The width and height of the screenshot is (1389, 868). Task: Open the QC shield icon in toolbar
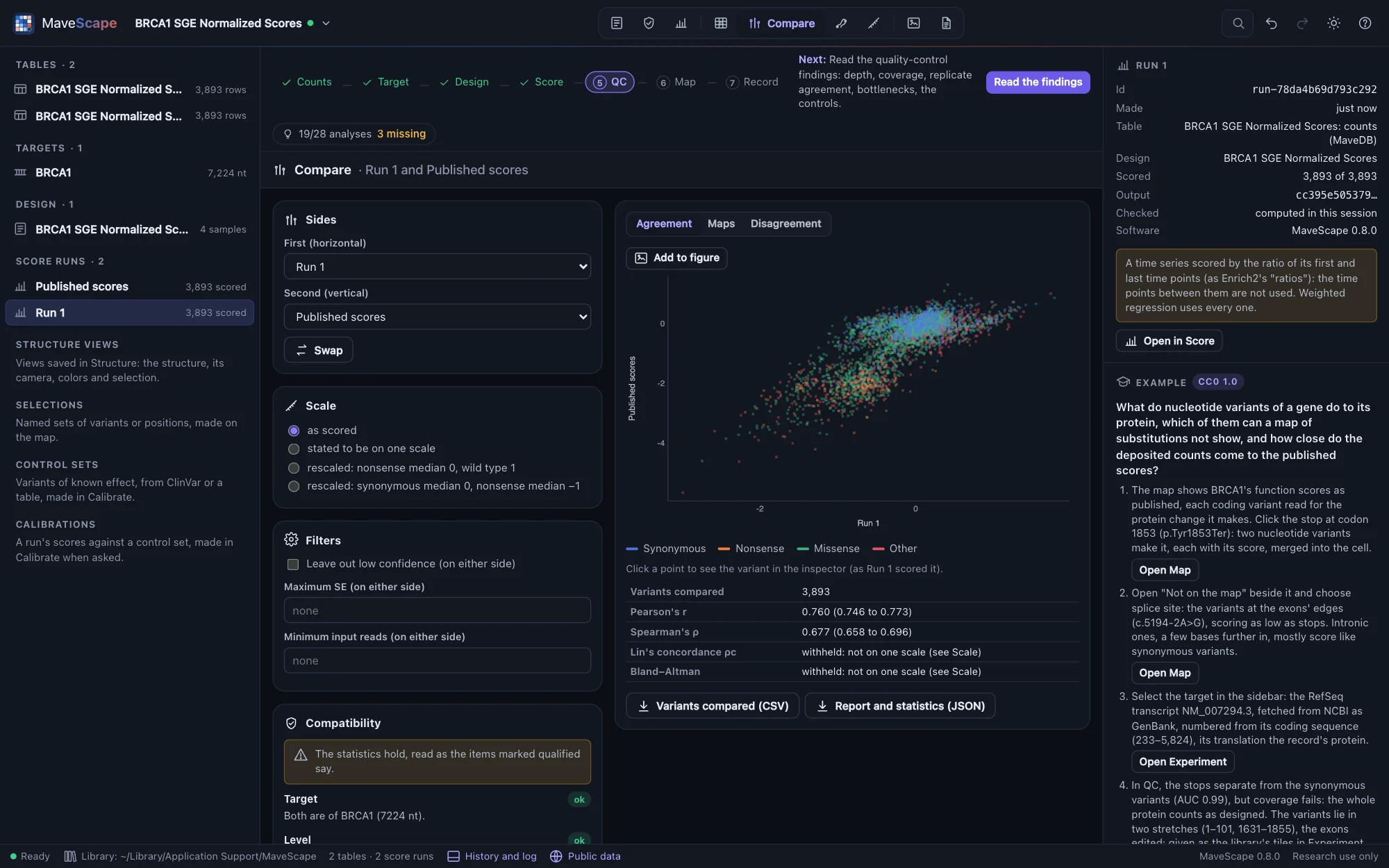coord(649,23)
